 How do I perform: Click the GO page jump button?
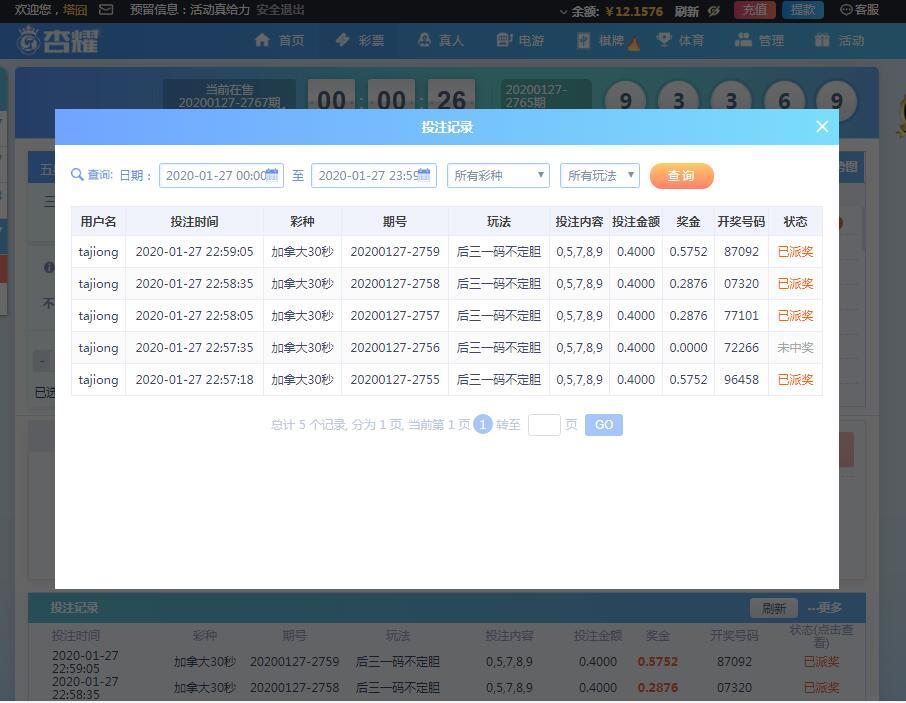coord(603,425)
